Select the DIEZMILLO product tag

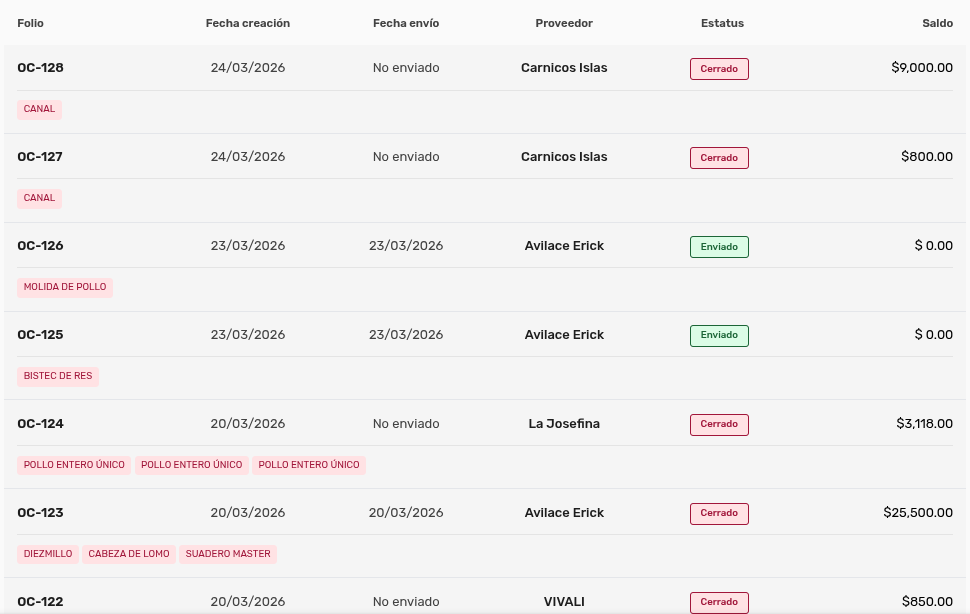(x=48, y=554)
